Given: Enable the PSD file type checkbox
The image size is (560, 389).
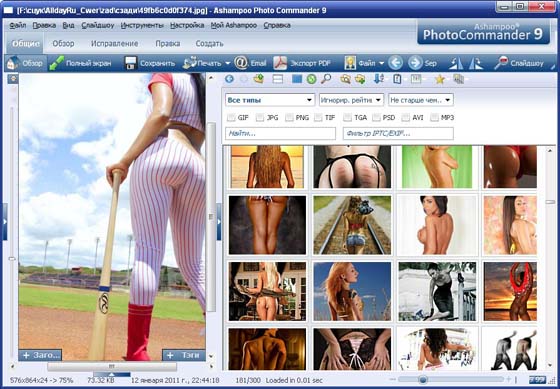Looking at the screenshot, I should pos(376,117).
